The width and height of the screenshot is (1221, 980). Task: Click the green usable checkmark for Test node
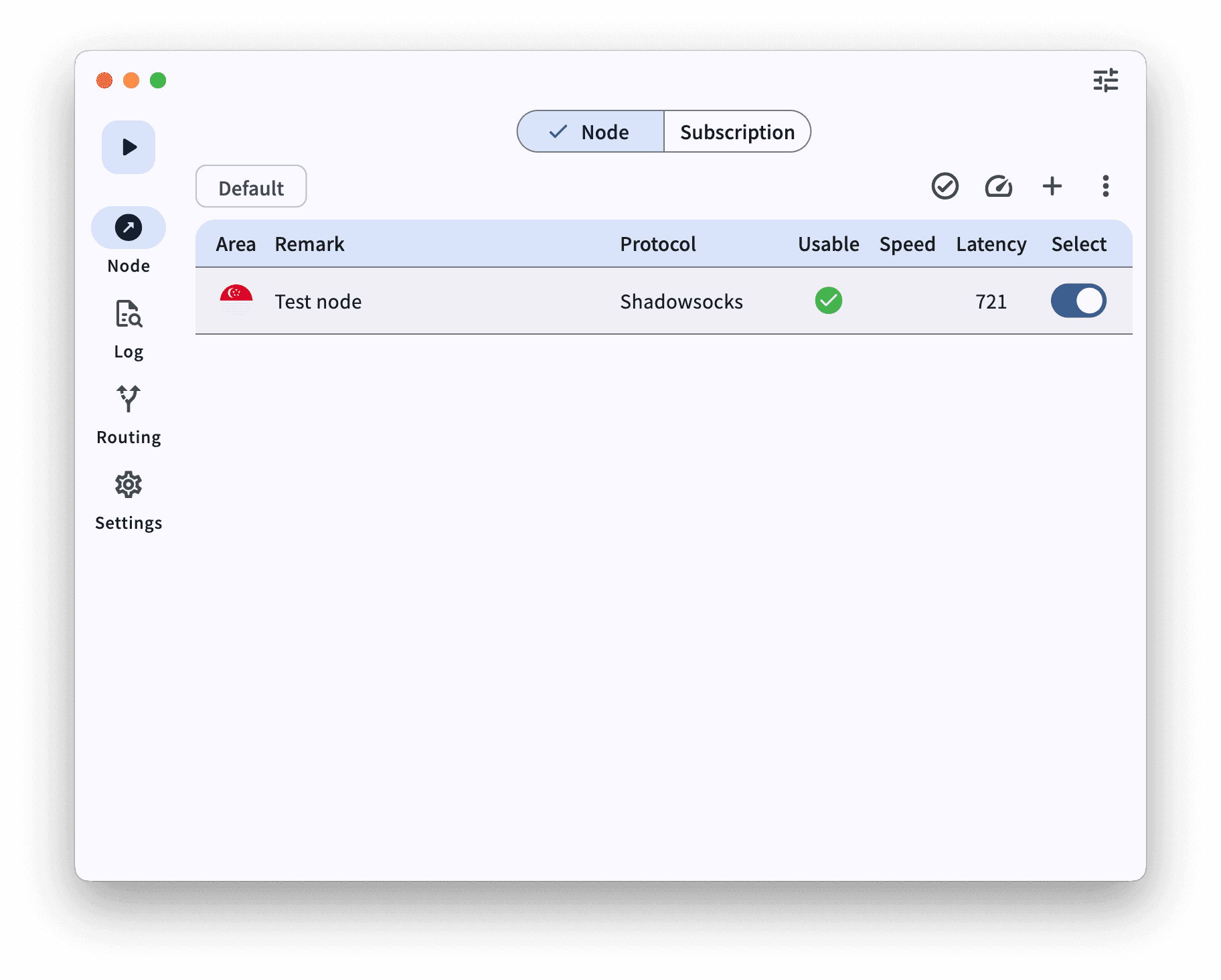pos(828,301)
